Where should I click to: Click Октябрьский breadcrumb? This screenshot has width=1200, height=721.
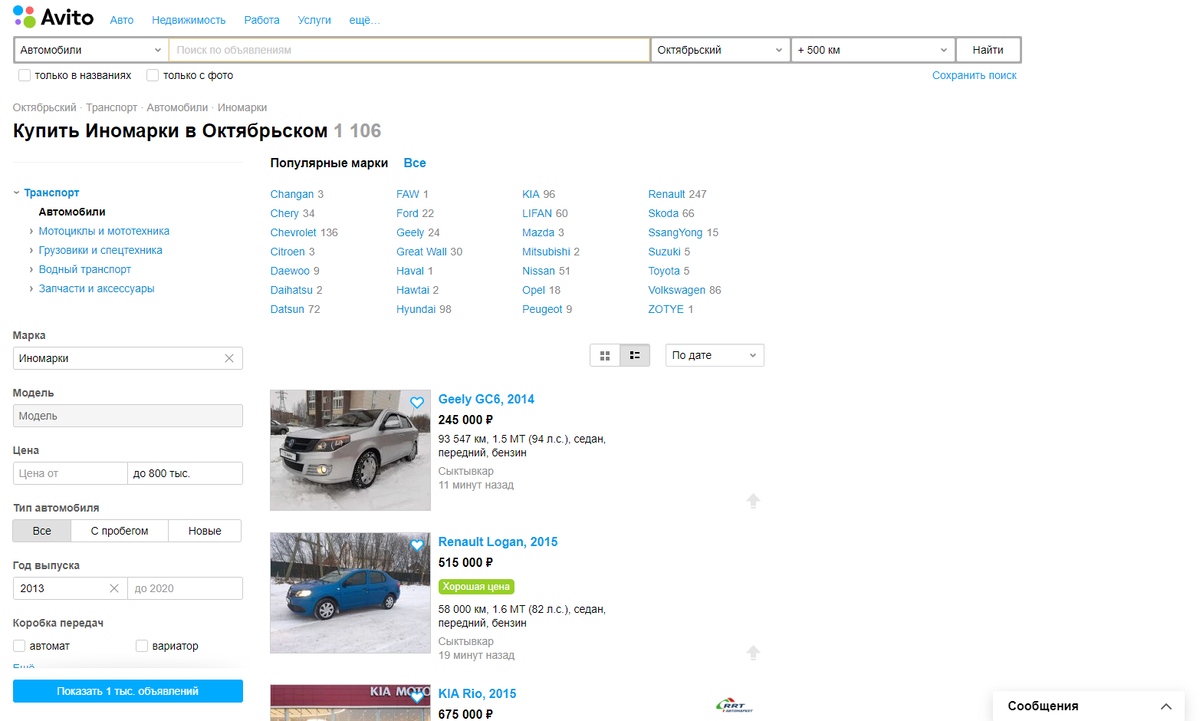coord(45,107)
